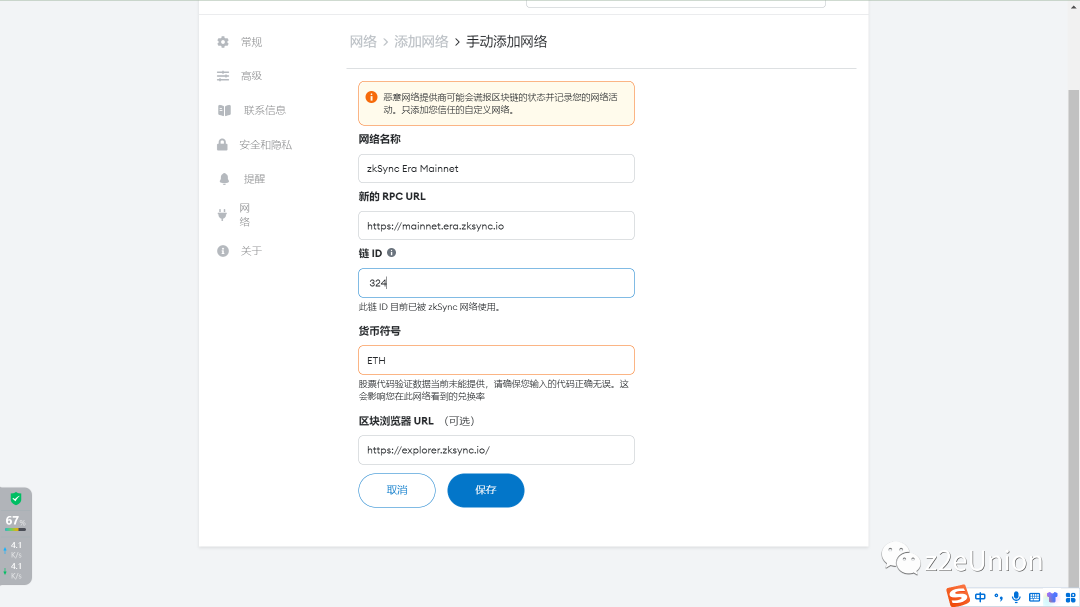Open the 常规 settings gear icon
Image resolution: width=1080 pixels, height=607 pixels.
(x=222, y=42)
